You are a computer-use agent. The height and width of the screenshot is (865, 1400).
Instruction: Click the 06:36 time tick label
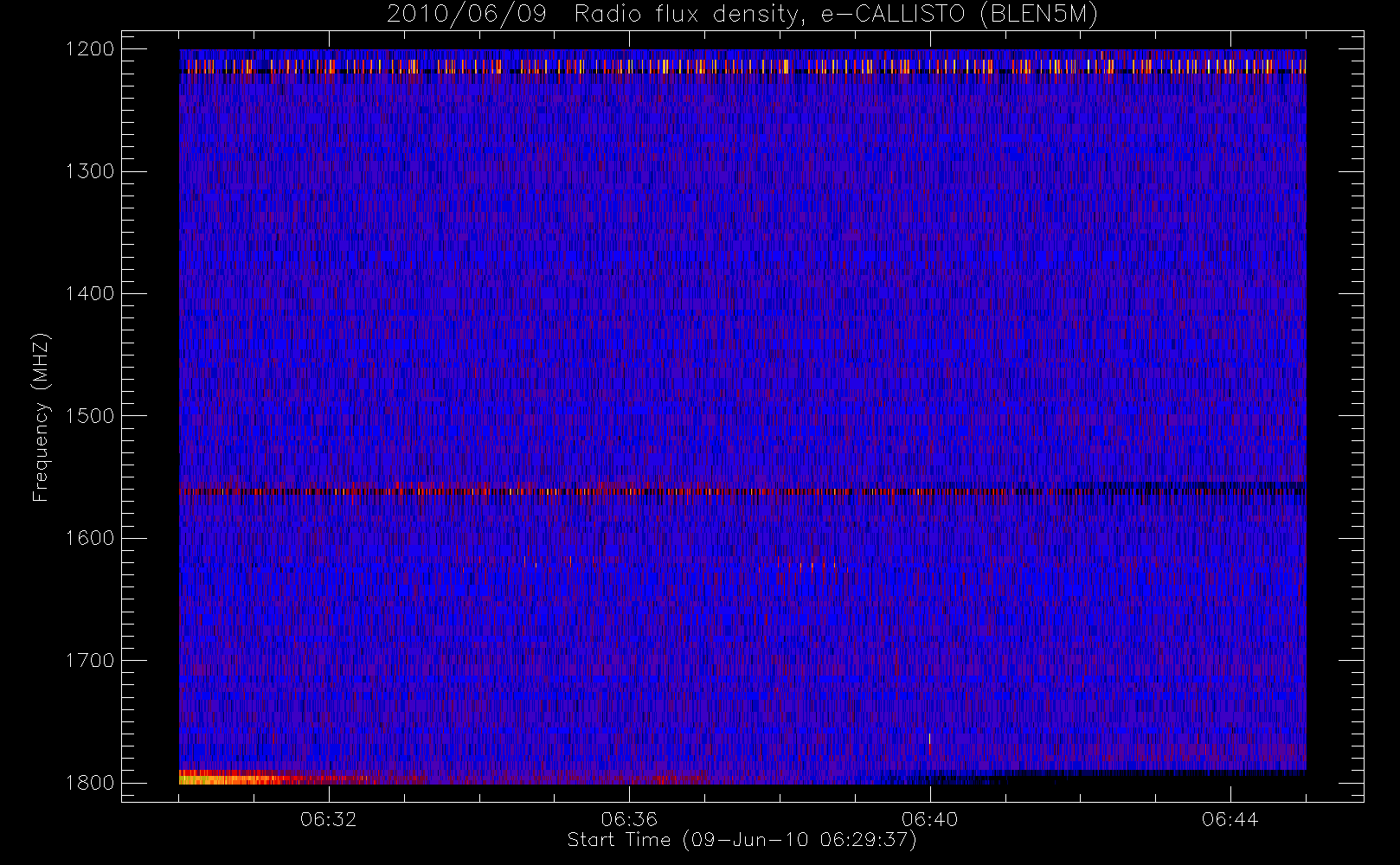pos(629,819)
